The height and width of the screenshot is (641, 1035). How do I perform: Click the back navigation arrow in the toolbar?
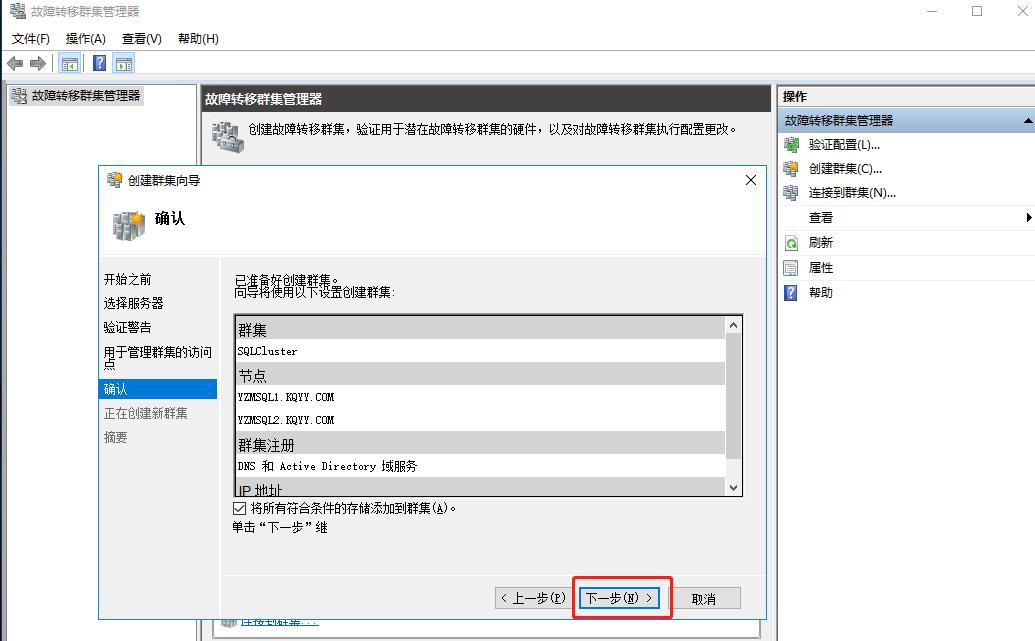tap(13, 62)
